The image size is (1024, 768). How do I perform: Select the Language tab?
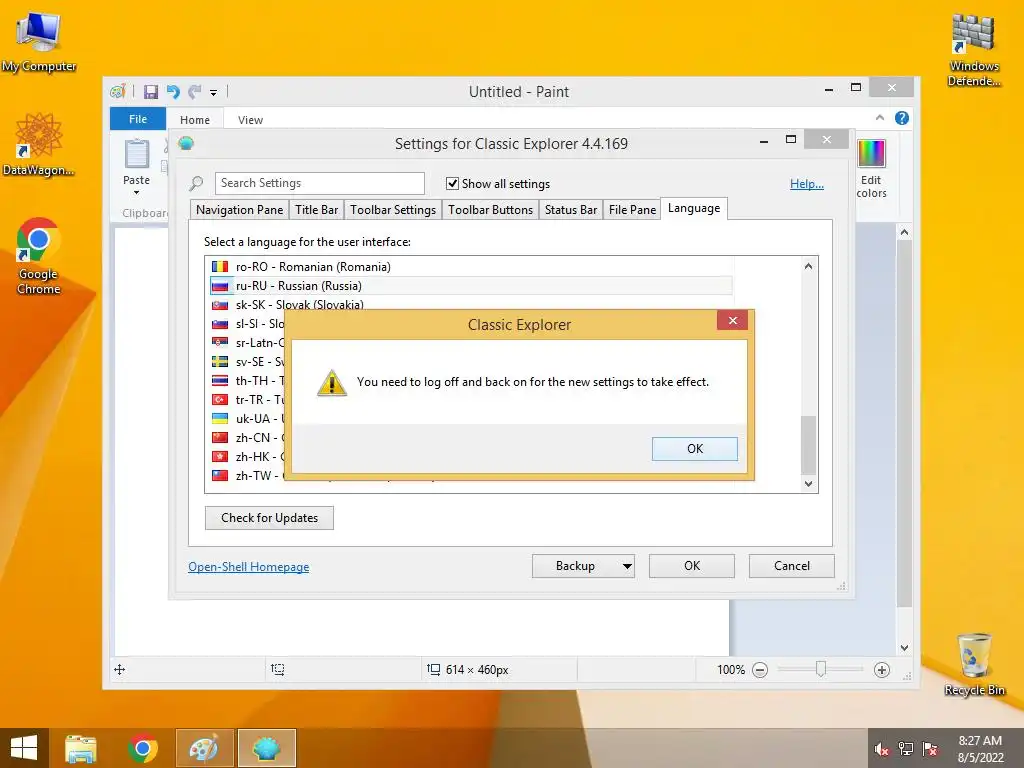[x=694, y=208]
